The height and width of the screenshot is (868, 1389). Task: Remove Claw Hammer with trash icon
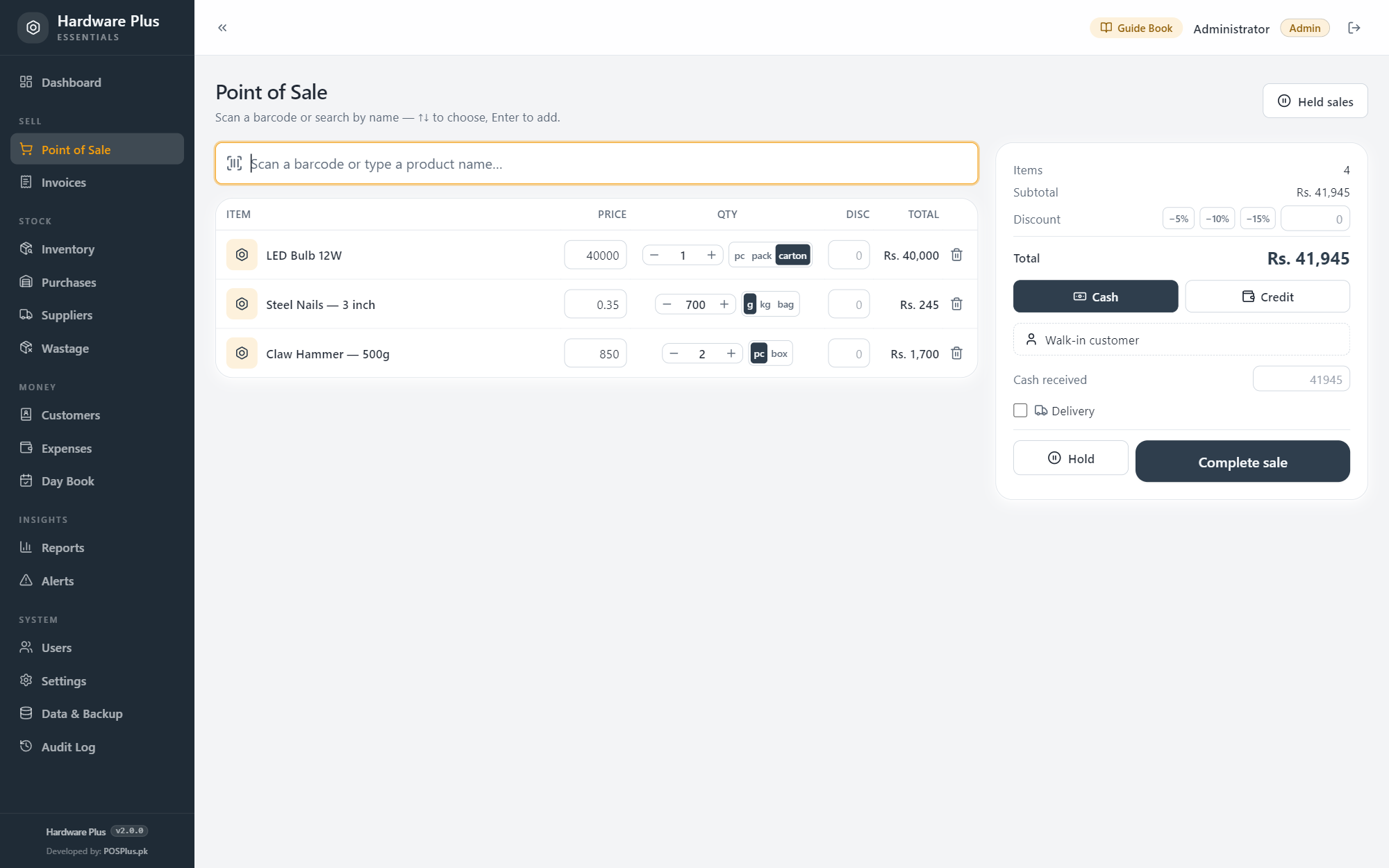point(956,353)
